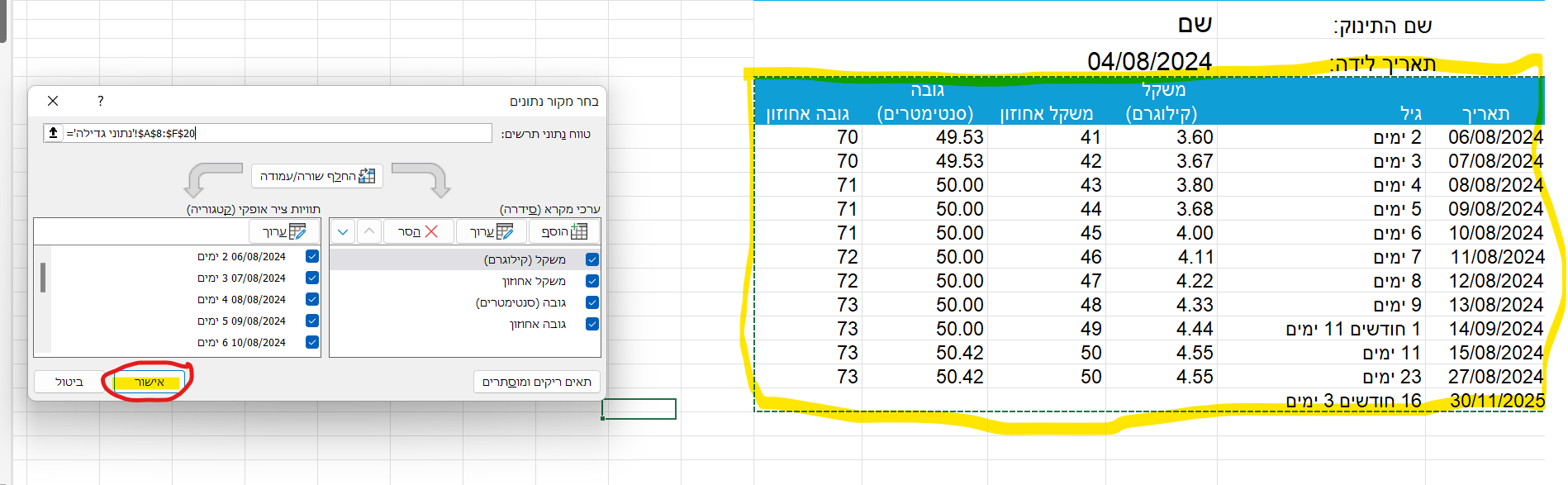Viewport: 1568px width, 485px height.
Task: Click birth date cell 04/08/2024
Action: pyautogui.click(x=1149, y=61)
